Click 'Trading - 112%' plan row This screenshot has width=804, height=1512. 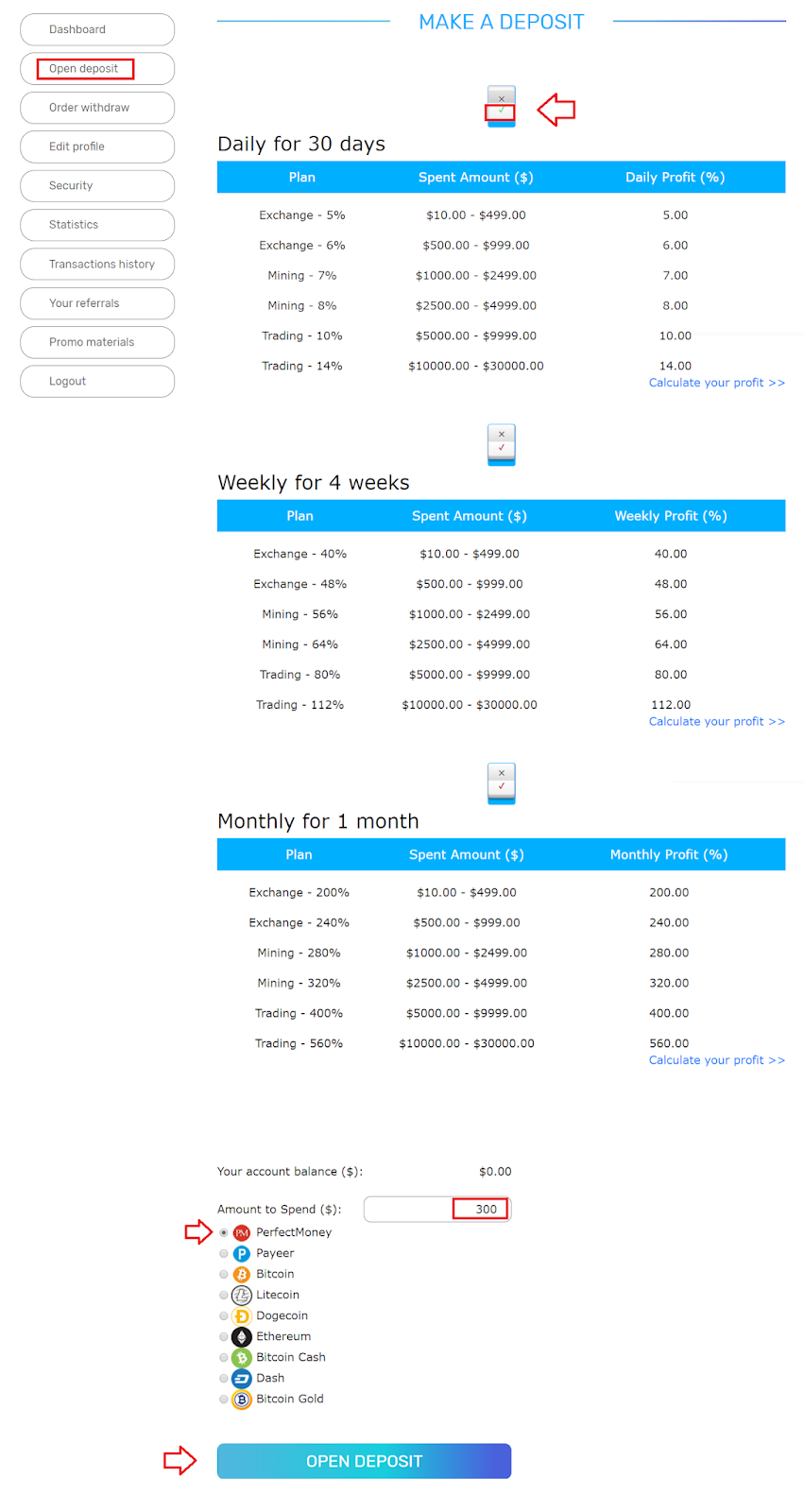[501, 705]
